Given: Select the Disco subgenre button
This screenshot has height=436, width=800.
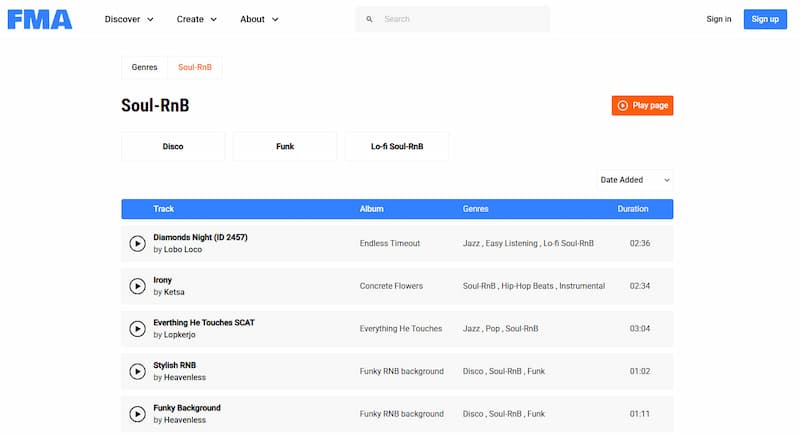Looking at the screenshot, I should point(173,146).
